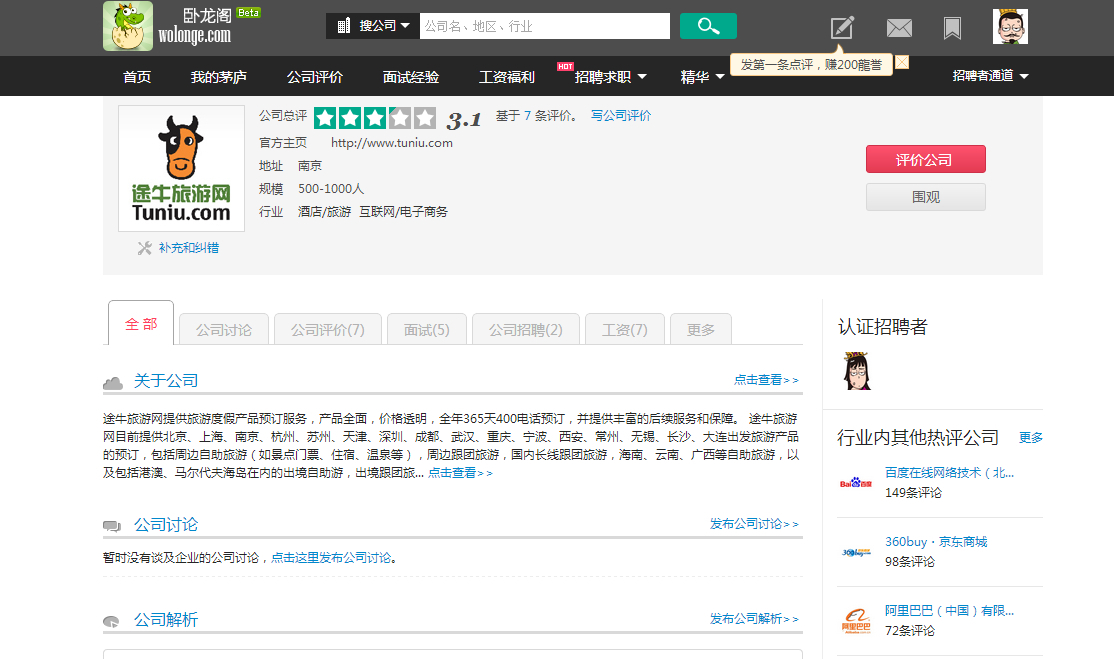Screen dimensions: 1114x659
Task: Click the 酒店/旅游 industry tag
Action: [324, 212]
